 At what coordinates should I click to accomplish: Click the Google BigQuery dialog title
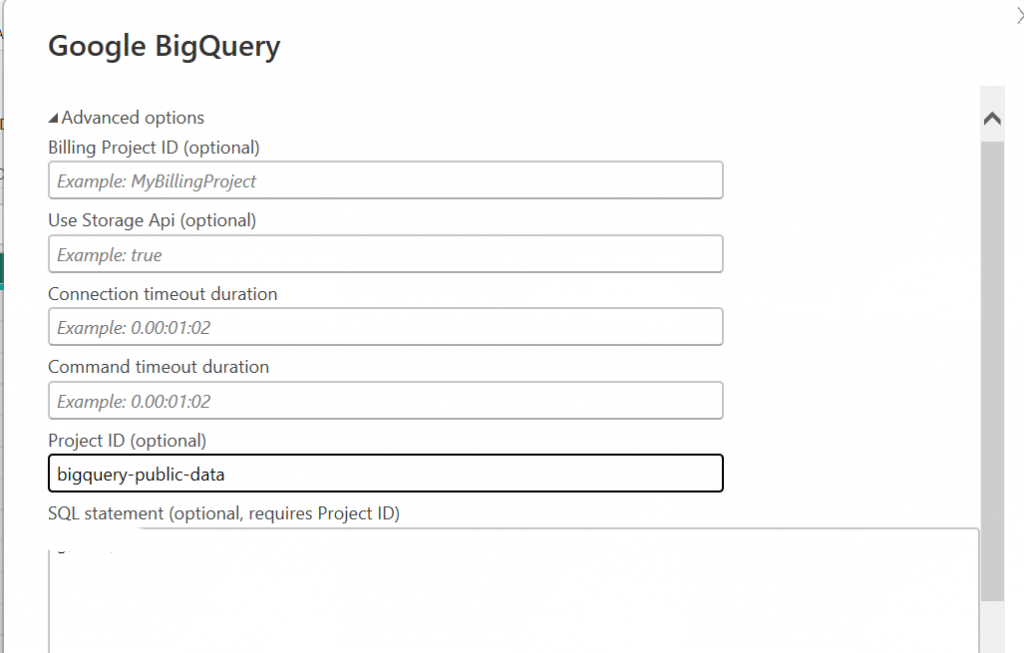(164, 46)
